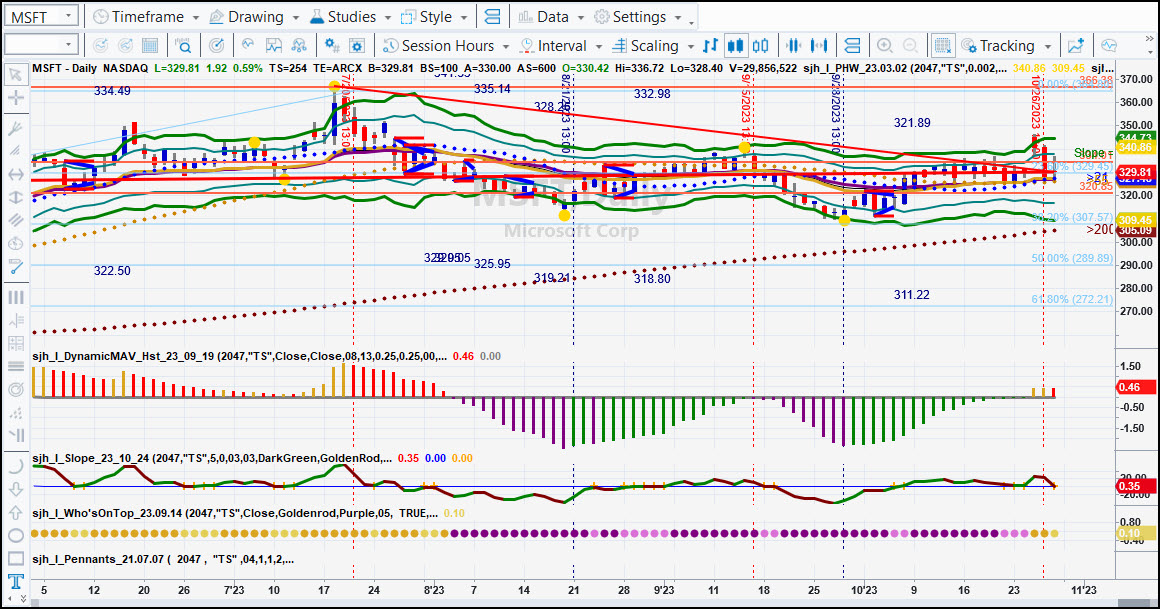
Task: Click the radar target toolbar icon
Action: 217,46
